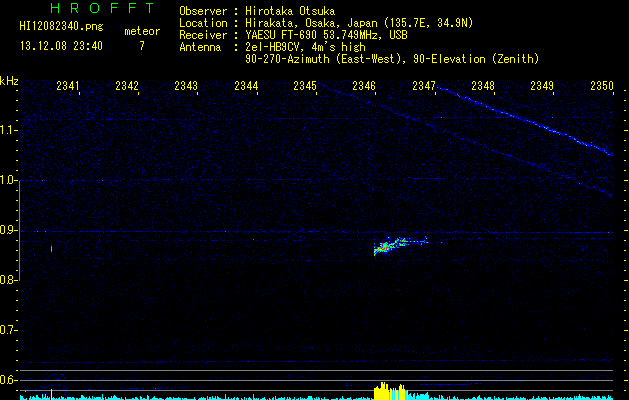Click the 2350 time axis marker

click(602, 86)
